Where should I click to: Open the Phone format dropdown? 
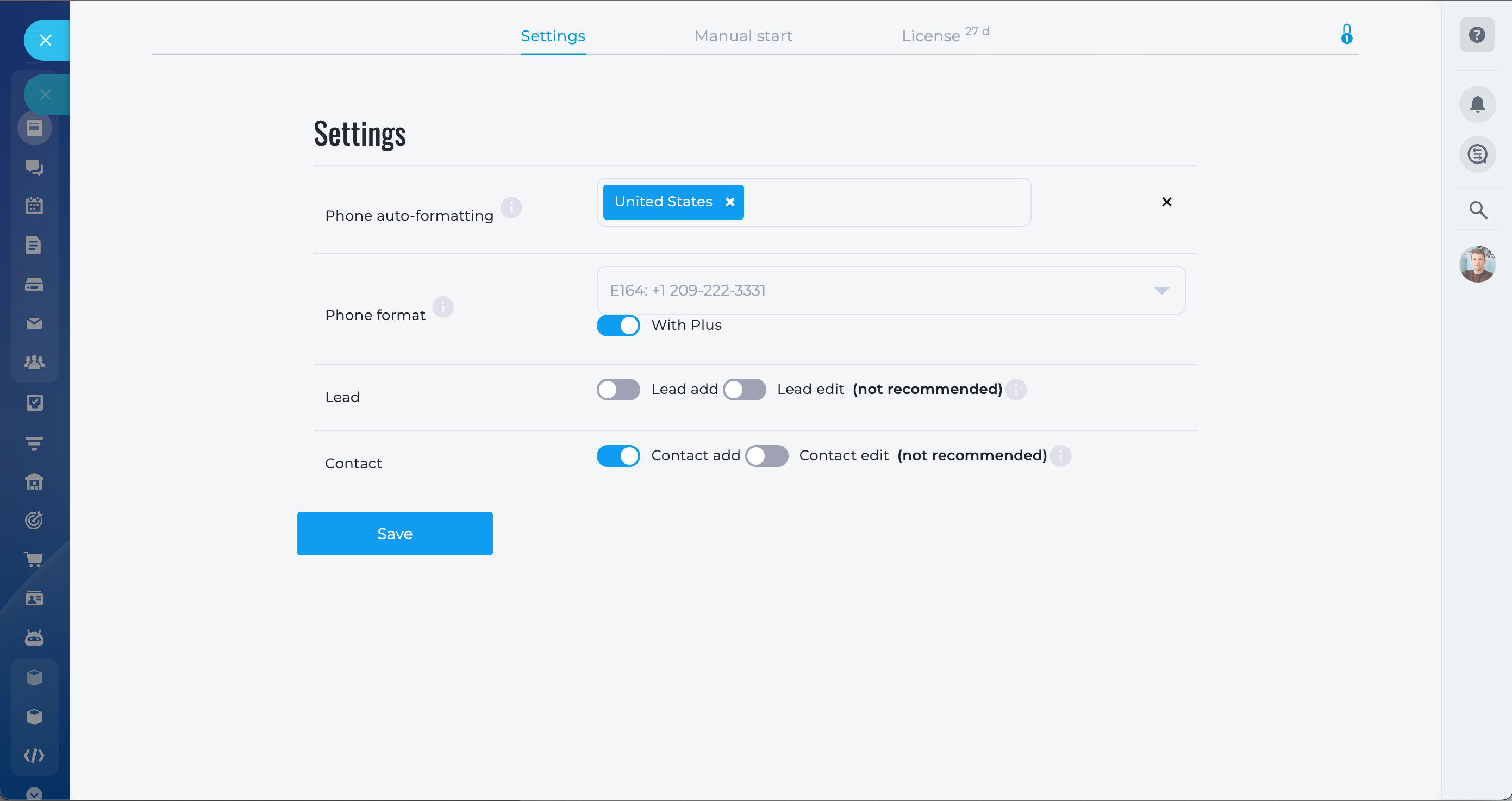pos(890,291)
